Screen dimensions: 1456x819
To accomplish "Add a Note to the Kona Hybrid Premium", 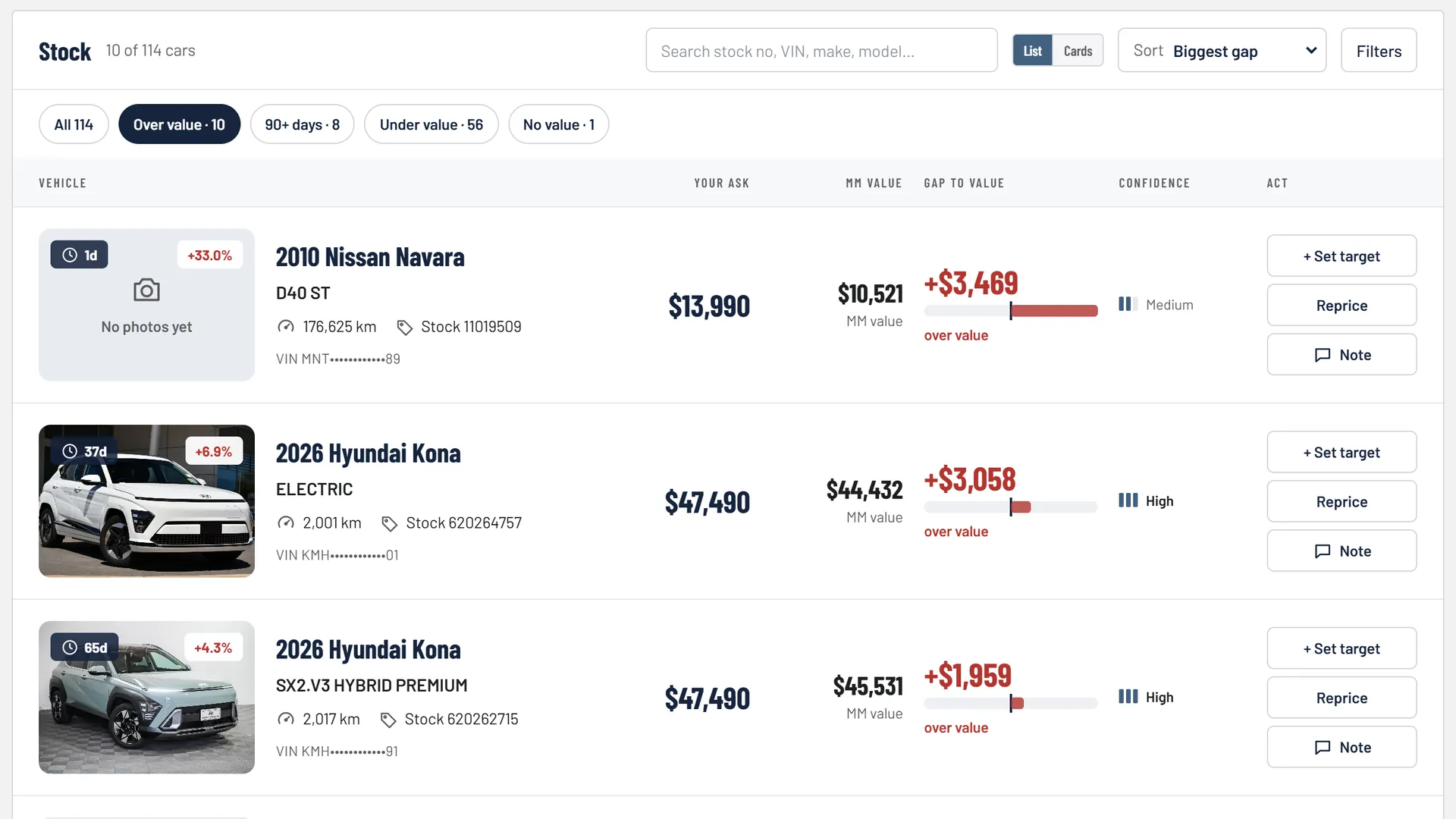I will [1341, 748].
